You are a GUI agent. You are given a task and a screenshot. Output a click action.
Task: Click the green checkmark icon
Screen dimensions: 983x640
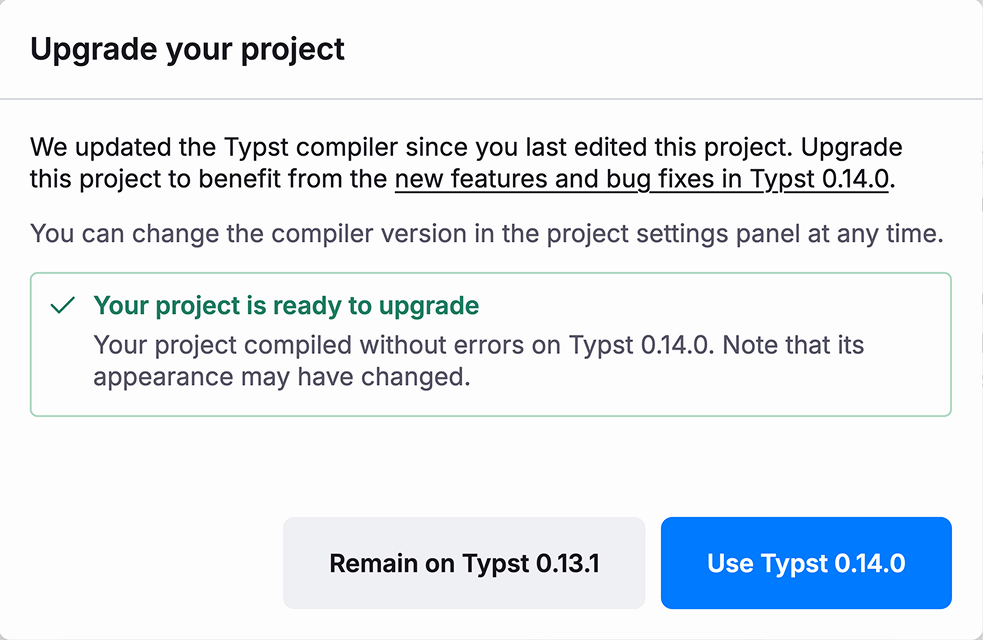point(63,306)
